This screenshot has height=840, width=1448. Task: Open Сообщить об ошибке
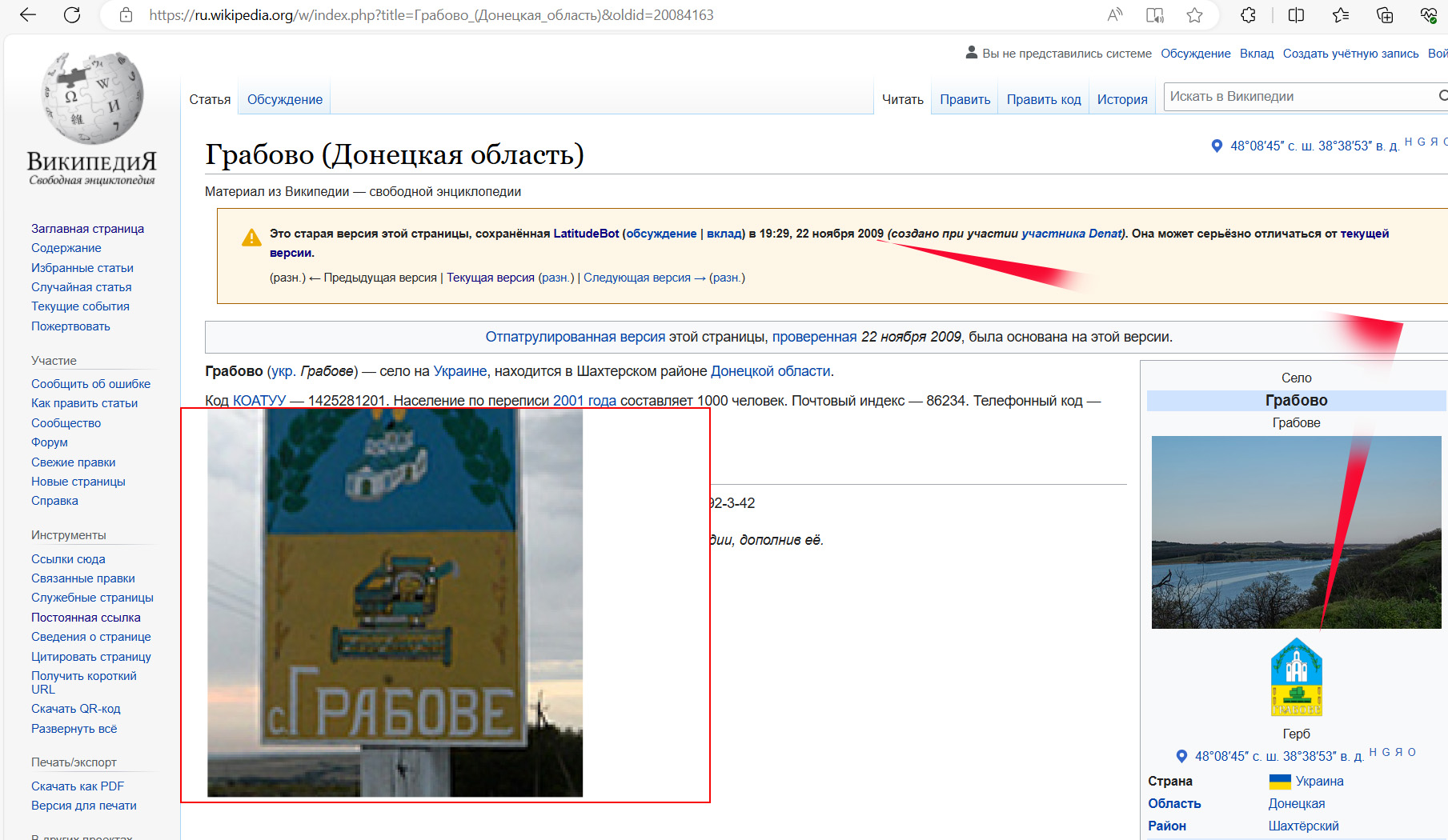point(90,384)
